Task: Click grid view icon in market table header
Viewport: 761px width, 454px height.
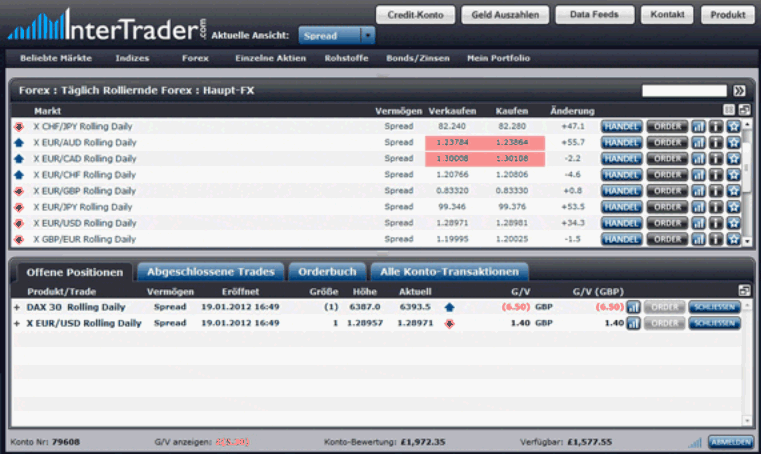Action: [728, 110]
